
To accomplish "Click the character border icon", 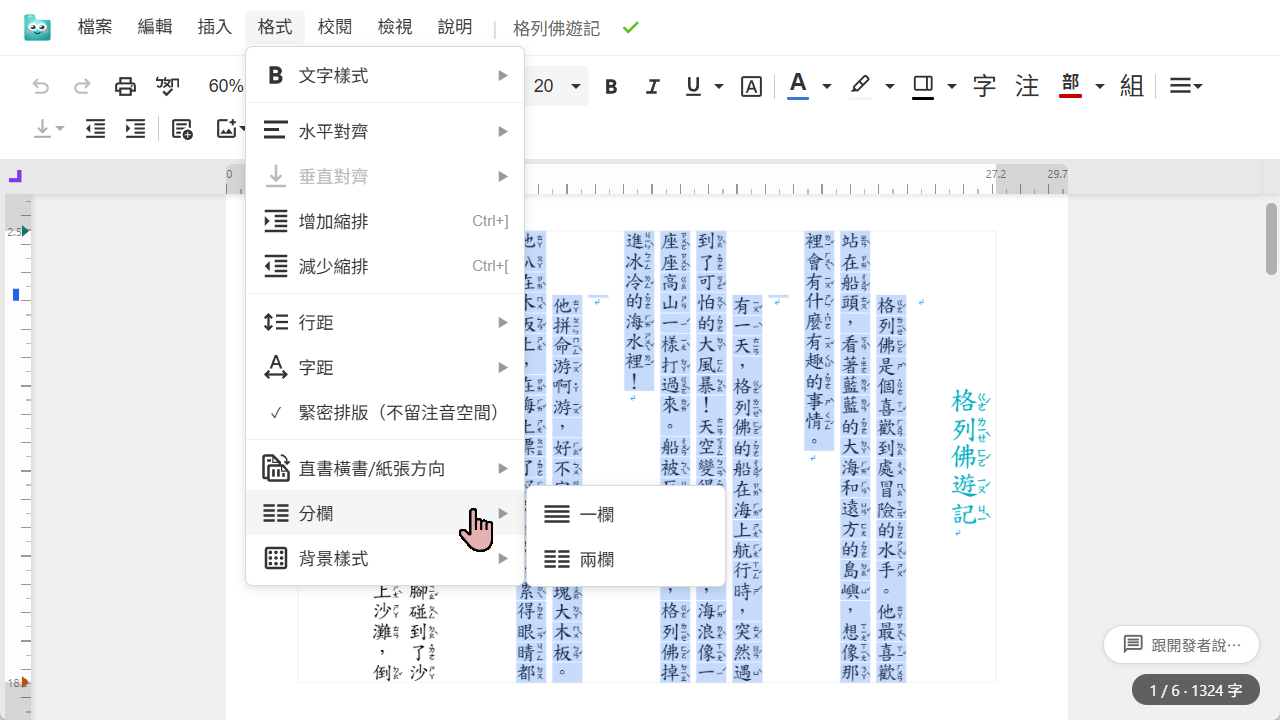I will click(x=751, y=87).
